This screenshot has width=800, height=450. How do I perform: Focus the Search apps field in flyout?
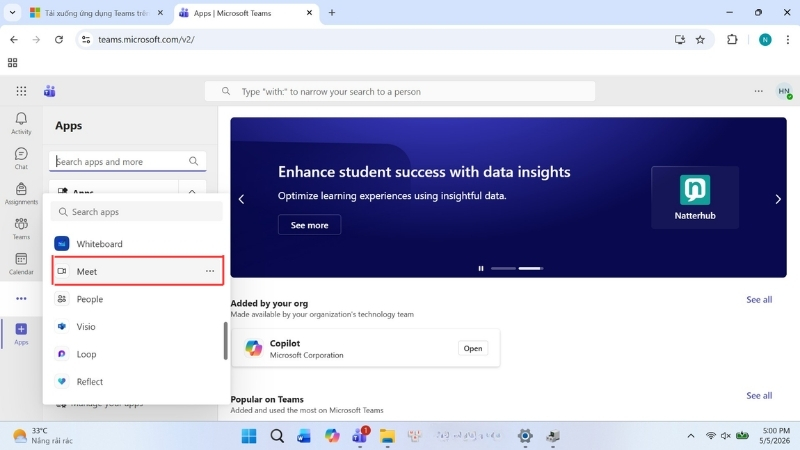[x=137, y=212]
